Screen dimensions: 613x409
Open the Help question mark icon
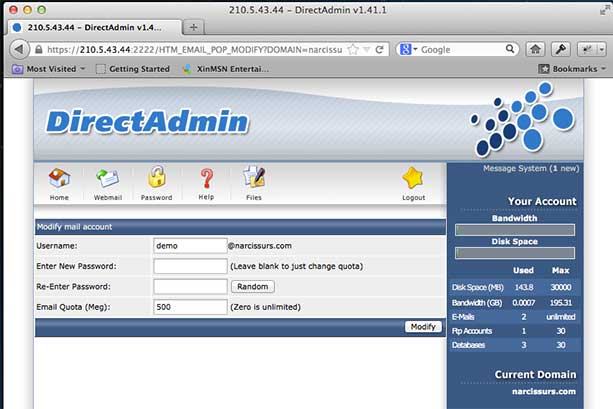point(206,178)
